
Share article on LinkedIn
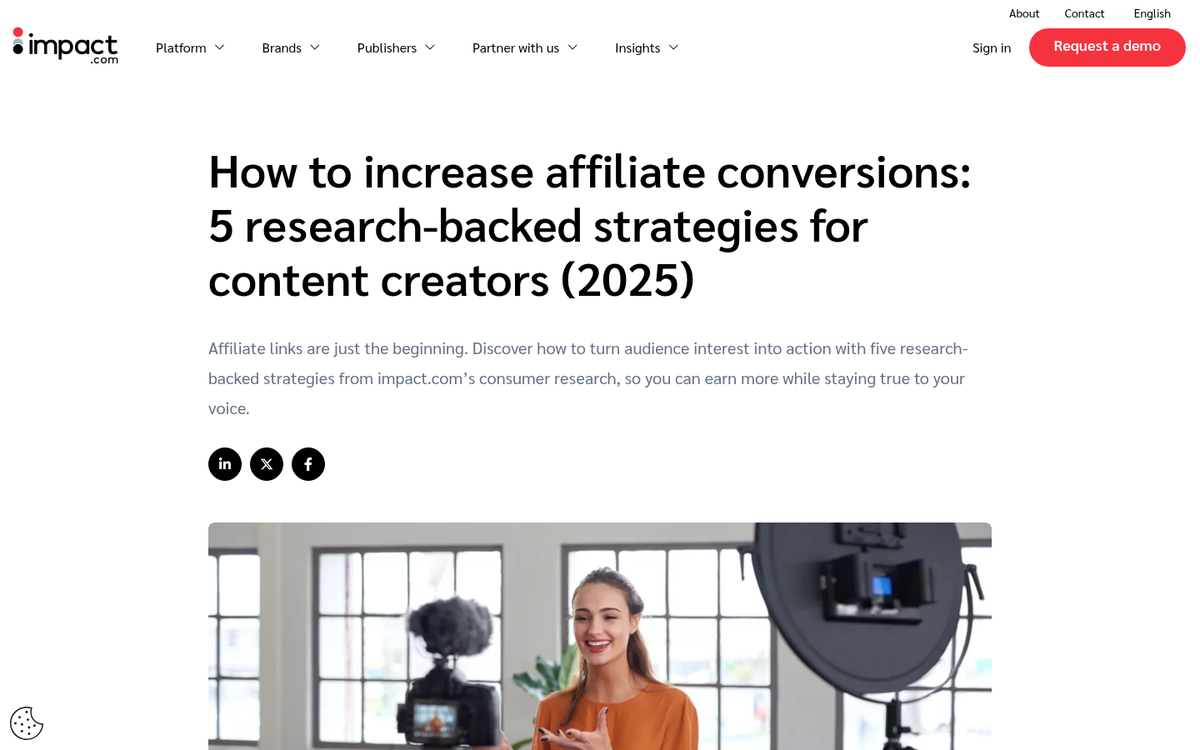point(225,464)
